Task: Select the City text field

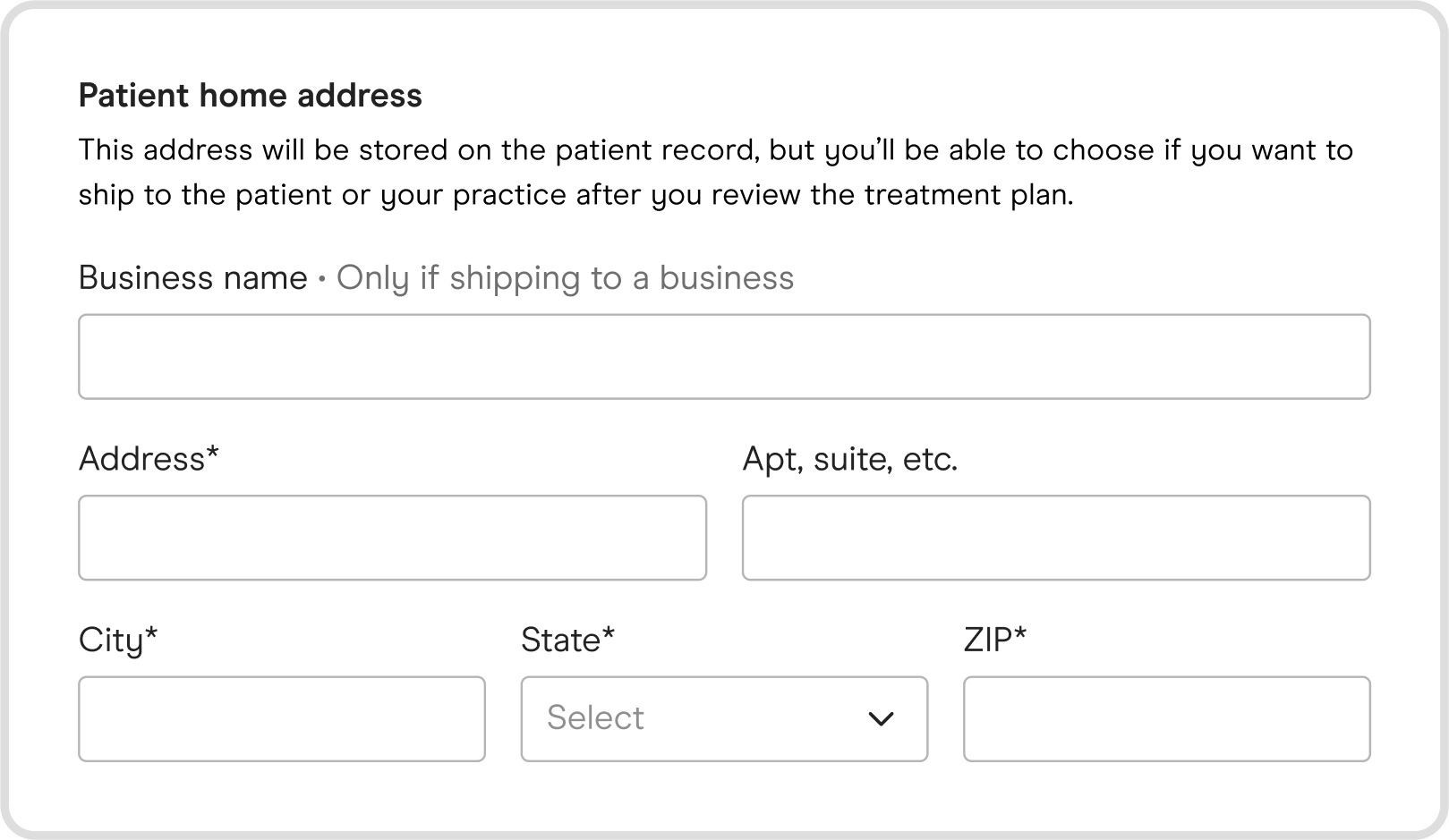Action: click(x=281, y=718)
